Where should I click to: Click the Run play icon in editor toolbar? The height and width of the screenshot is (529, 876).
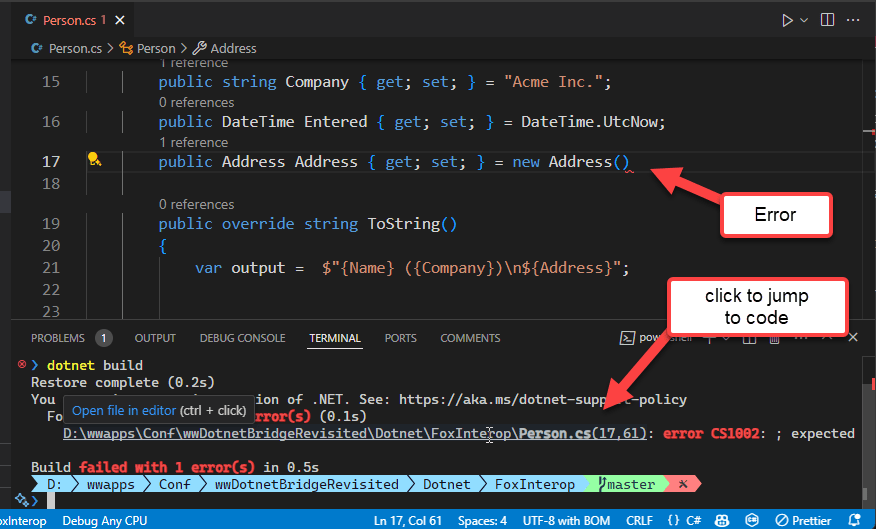pos(787,19)
